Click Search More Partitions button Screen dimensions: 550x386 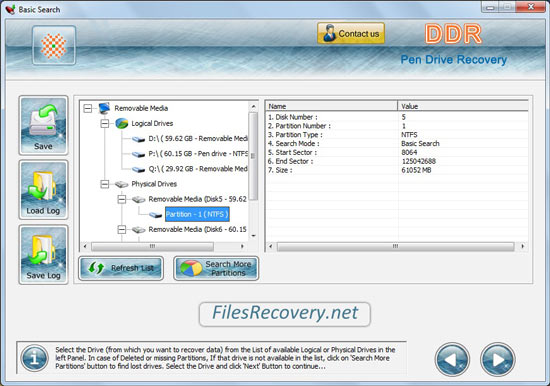pyautogui.click(x=216, y=268)
